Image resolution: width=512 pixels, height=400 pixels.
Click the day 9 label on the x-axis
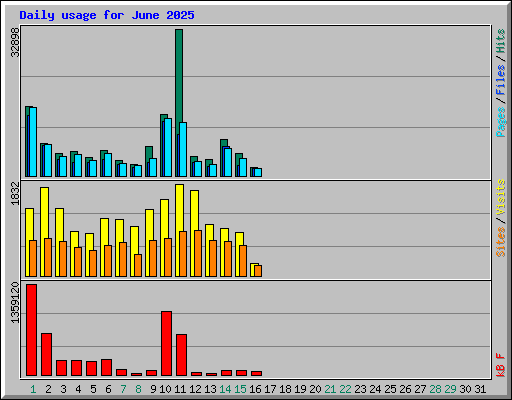[x=153, y=389]
